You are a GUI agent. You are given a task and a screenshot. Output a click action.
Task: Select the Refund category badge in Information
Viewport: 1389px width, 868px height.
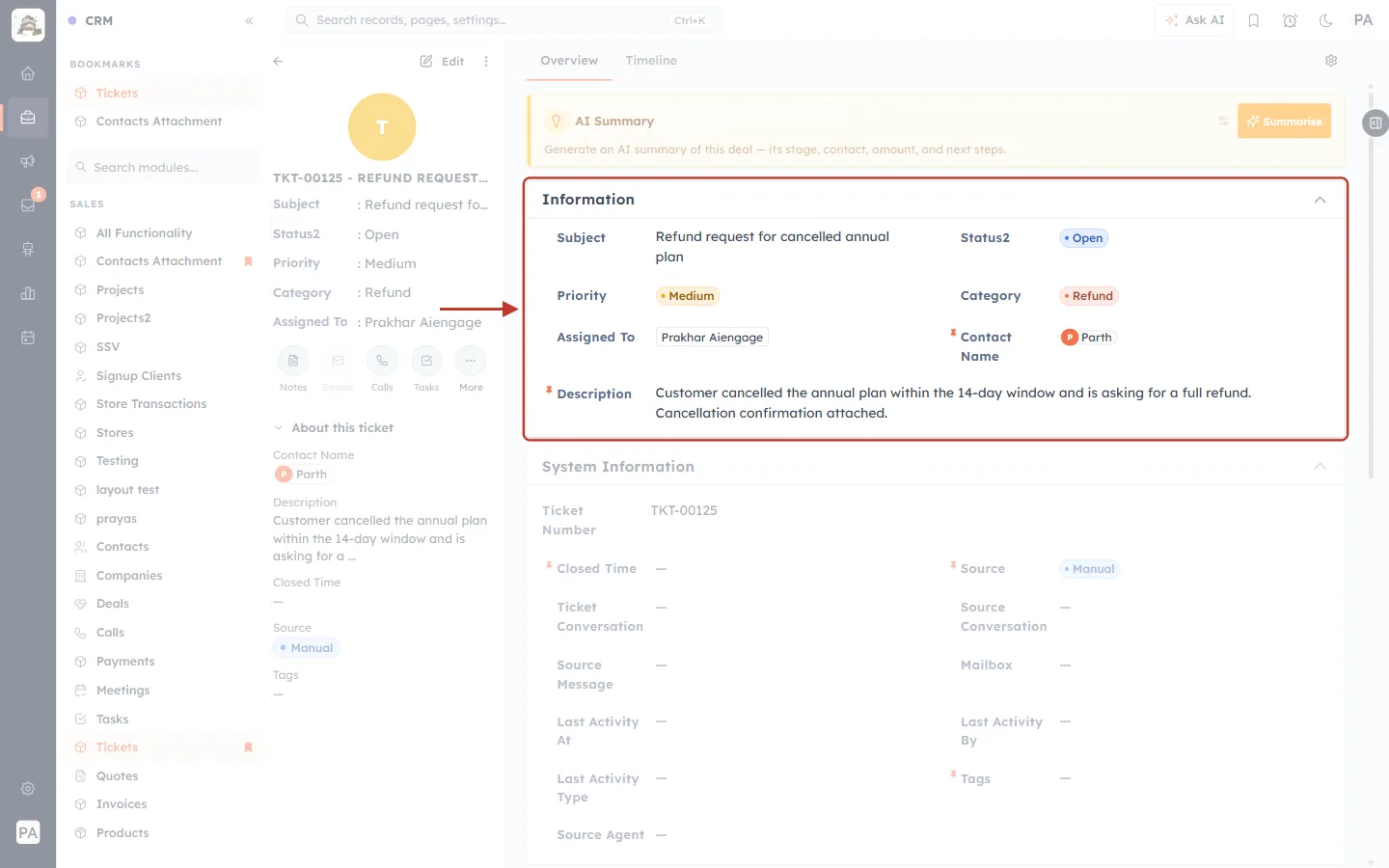pyautogui.click(x=1089, y=296)
